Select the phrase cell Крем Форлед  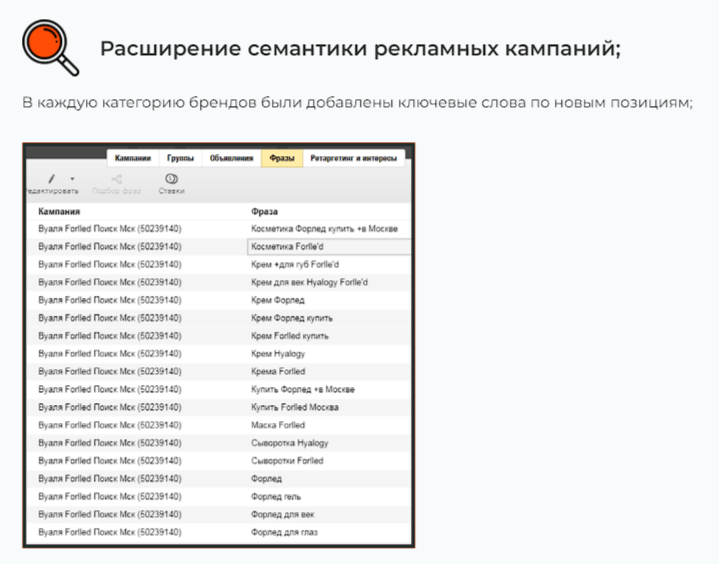pyautogui.click(x=278, y=300)
